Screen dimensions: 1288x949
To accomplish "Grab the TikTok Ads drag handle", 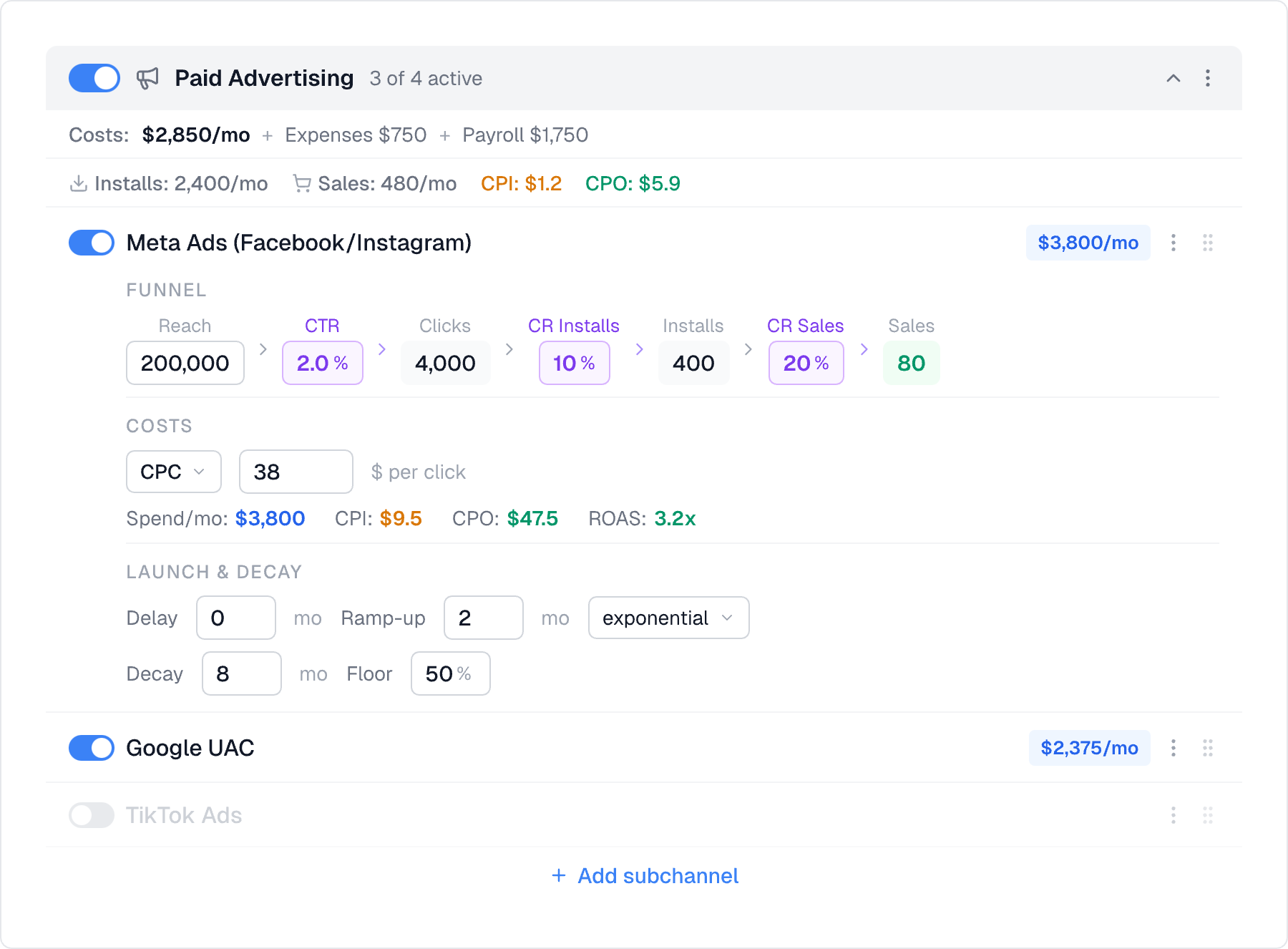I will [1208, 815].
